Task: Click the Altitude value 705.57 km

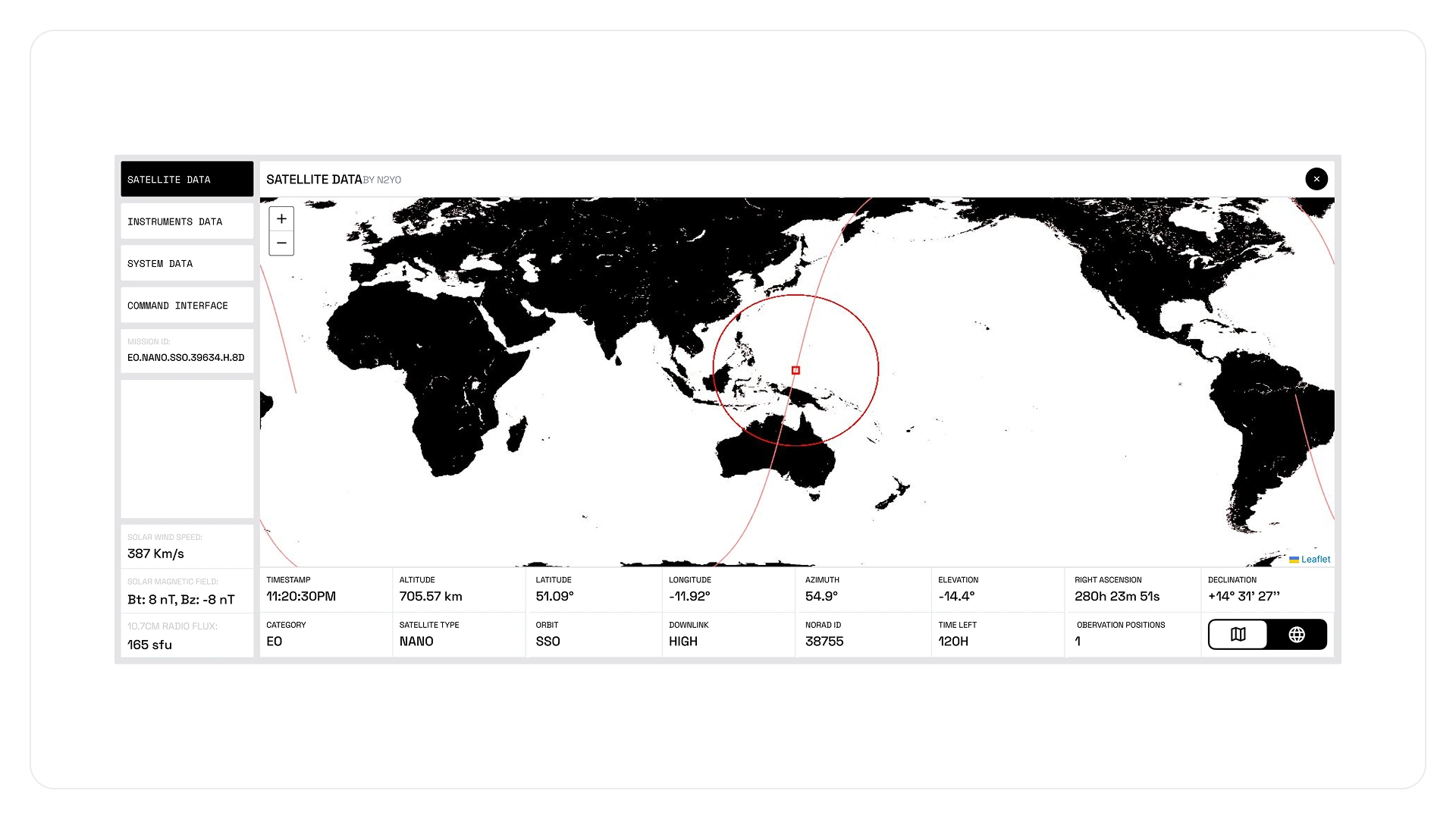Action: [431, 597]
